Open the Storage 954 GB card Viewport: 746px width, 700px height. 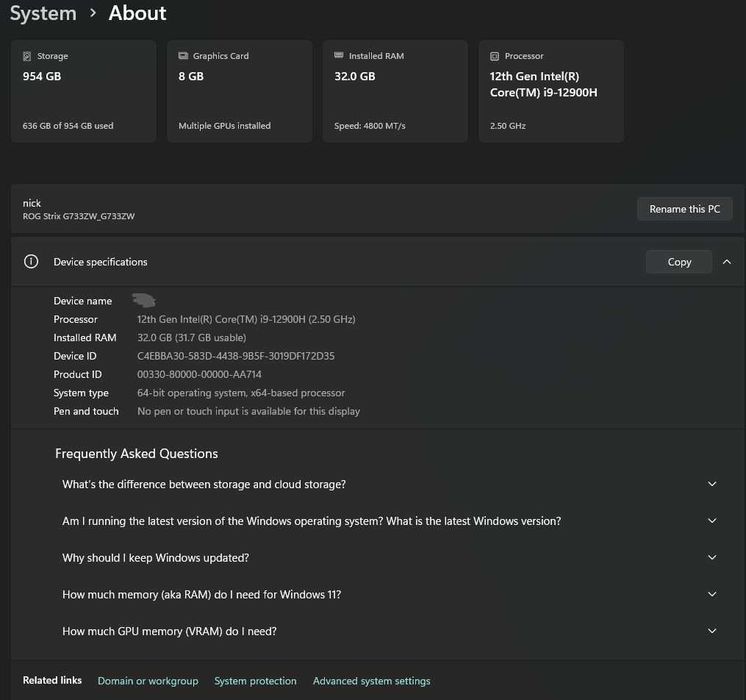click(83, 91)
